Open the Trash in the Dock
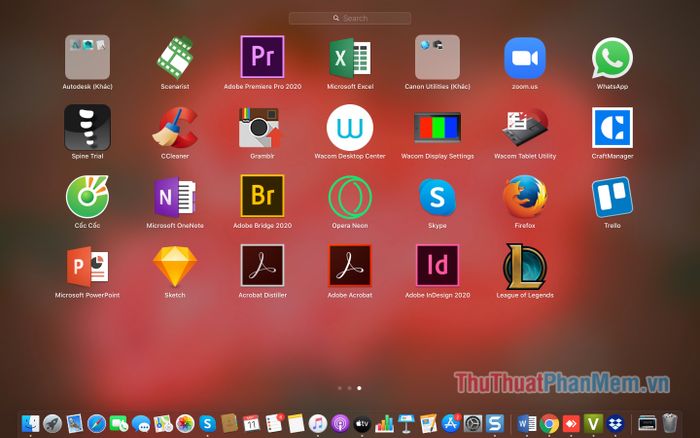The height and width of the screenshot is (438, 700). tap(669, 423)
